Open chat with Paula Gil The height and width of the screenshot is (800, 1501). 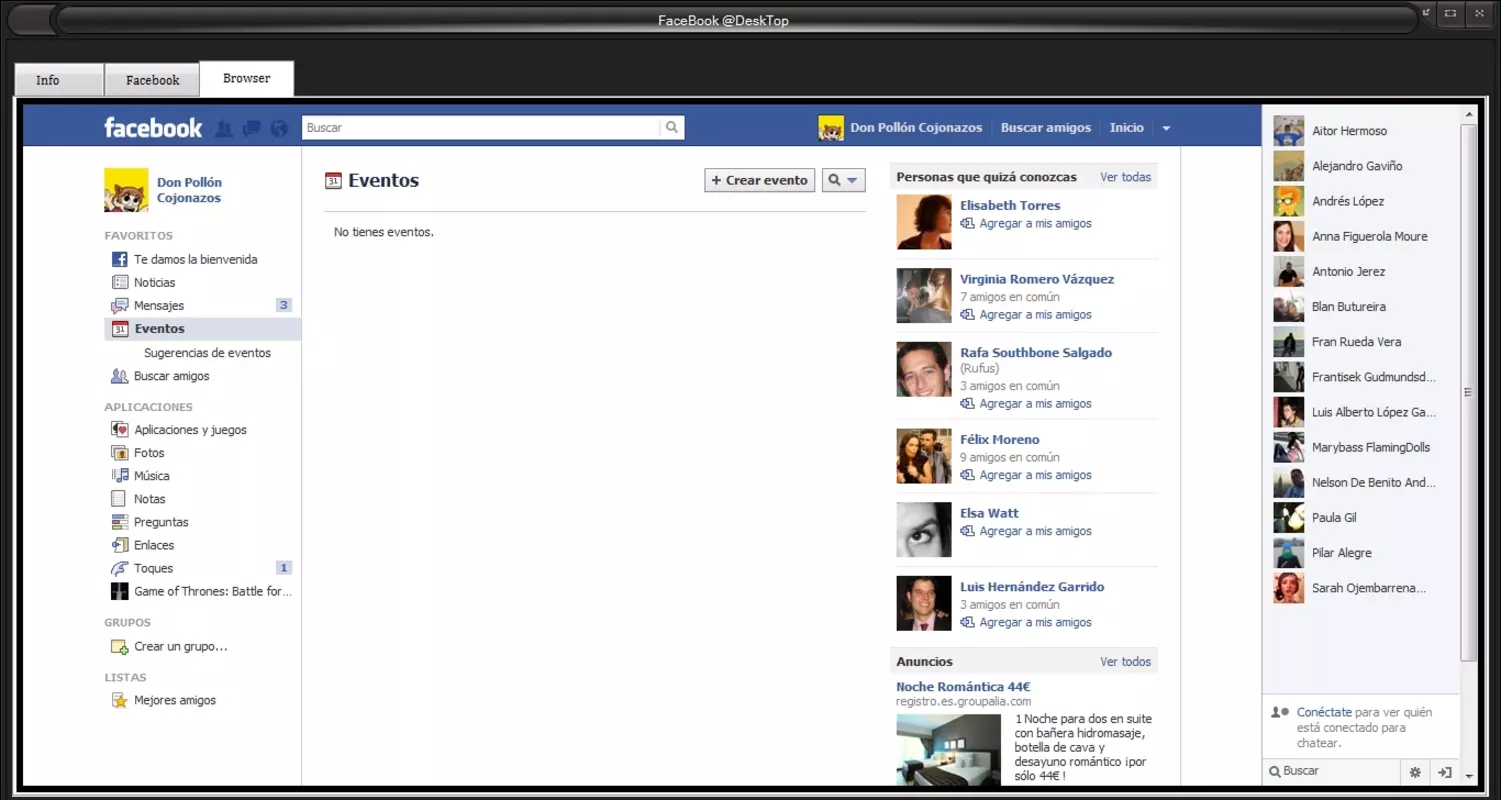(1360, 518)
